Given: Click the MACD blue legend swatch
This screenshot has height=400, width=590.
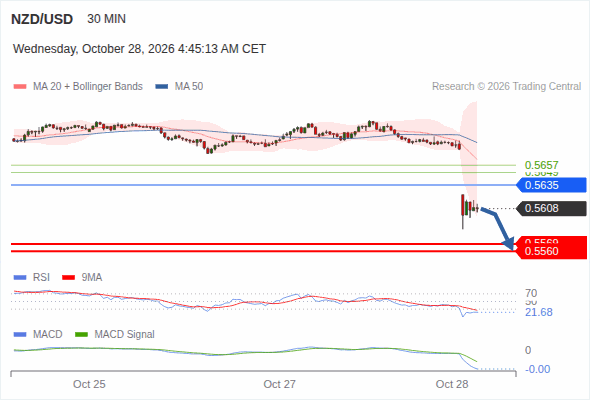Looking at the screenshot, I should pyautogui.click(x=20, y=335).
